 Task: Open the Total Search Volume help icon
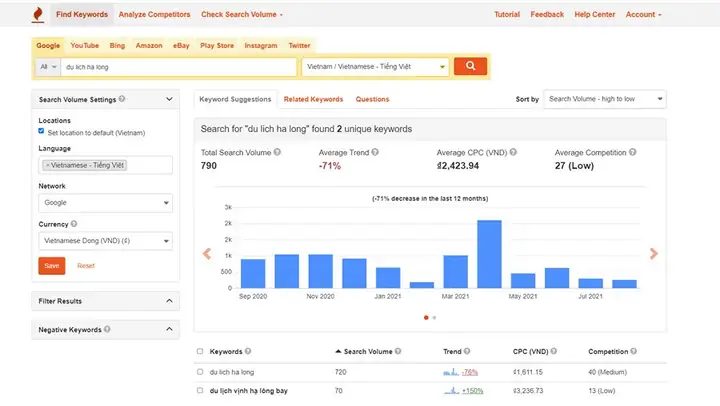[277, 152]
